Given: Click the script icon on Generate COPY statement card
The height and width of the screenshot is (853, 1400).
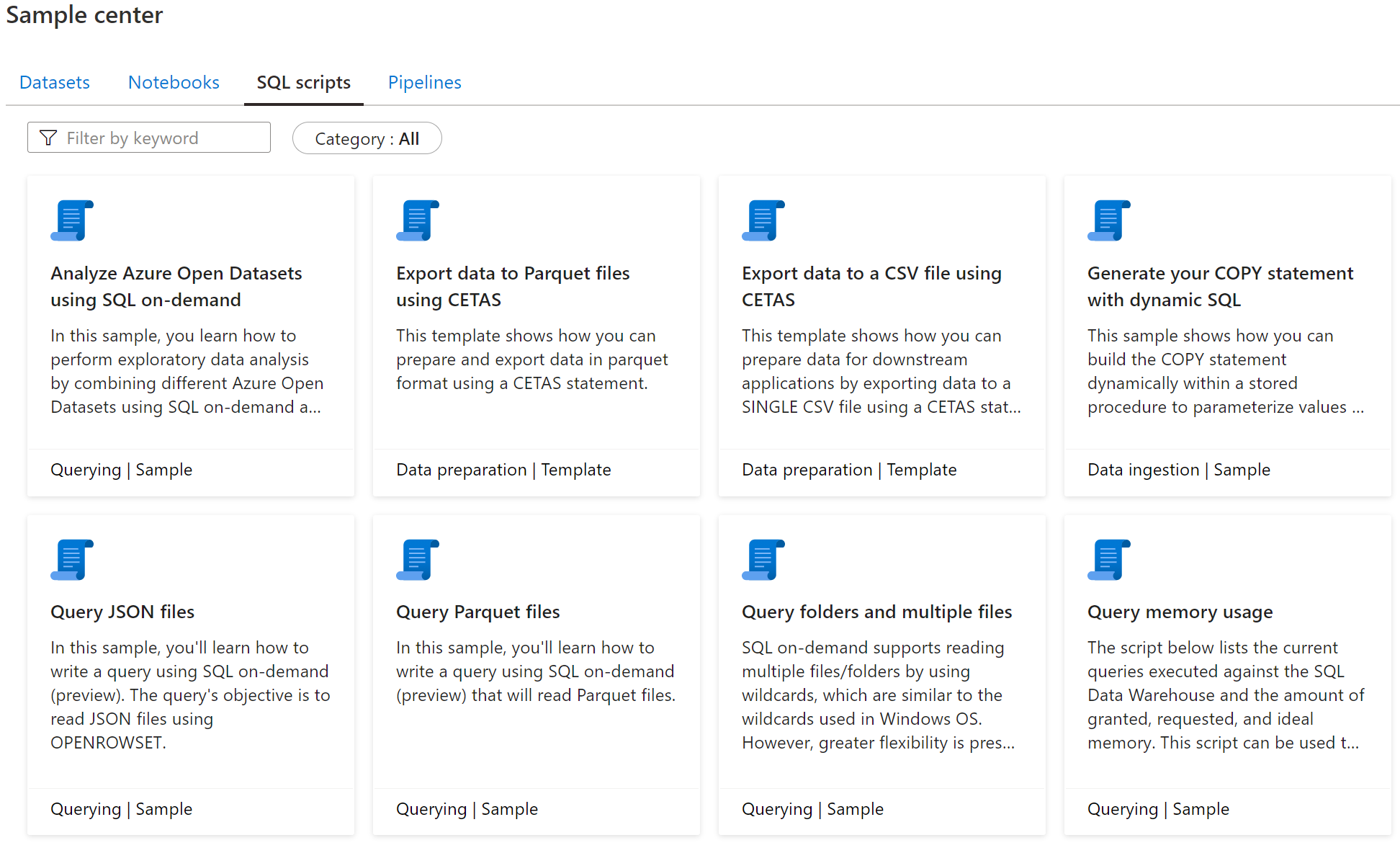Looking at the screenshot, I should [x=1109, y=220].
